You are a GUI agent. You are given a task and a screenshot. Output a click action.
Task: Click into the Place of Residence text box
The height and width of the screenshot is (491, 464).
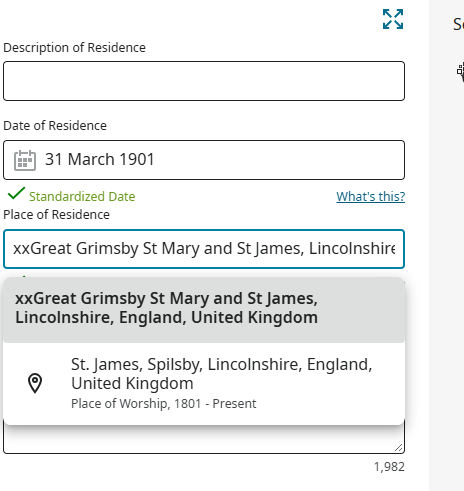tap(204, 249)
